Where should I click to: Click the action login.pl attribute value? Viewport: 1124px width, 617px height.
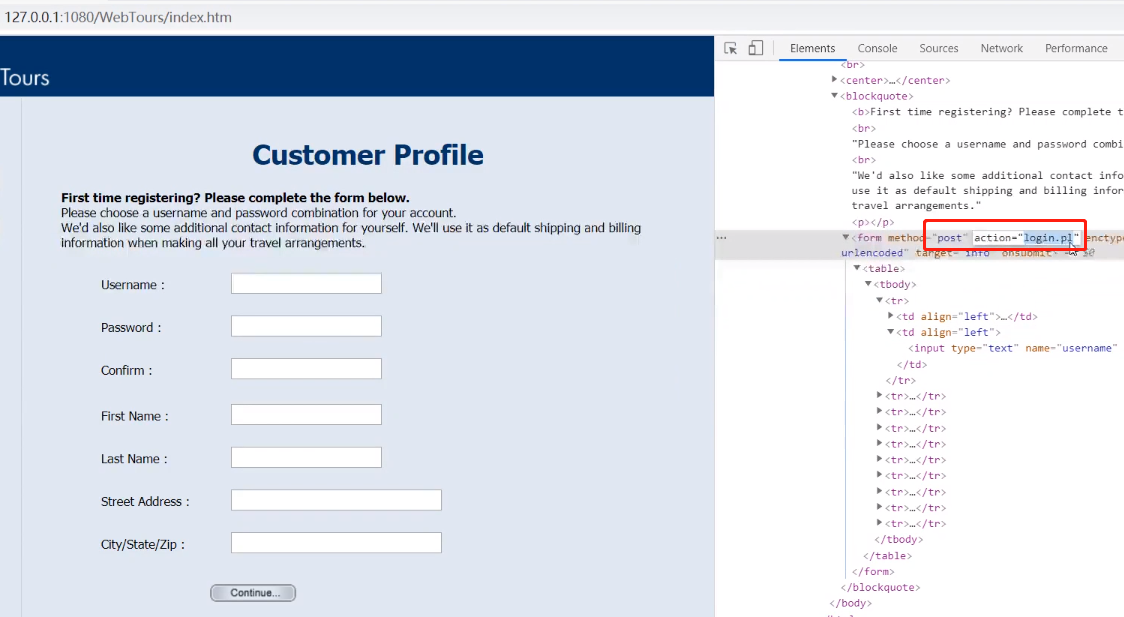(1047, 237)
